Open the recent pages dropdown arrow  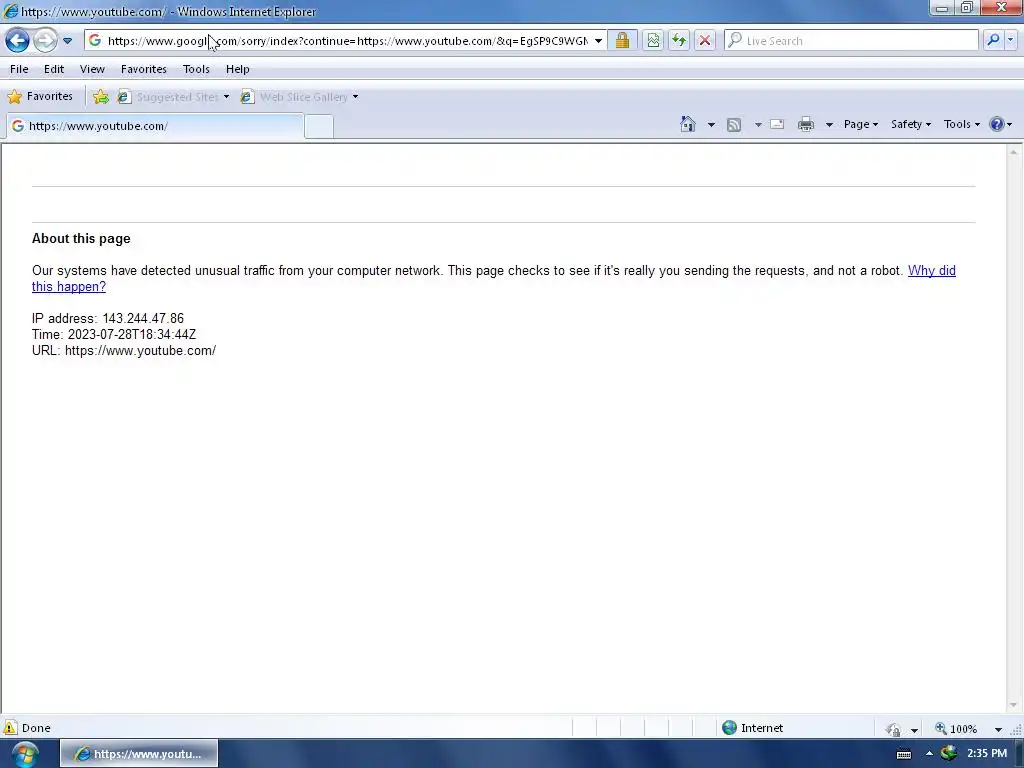(67, 41)
